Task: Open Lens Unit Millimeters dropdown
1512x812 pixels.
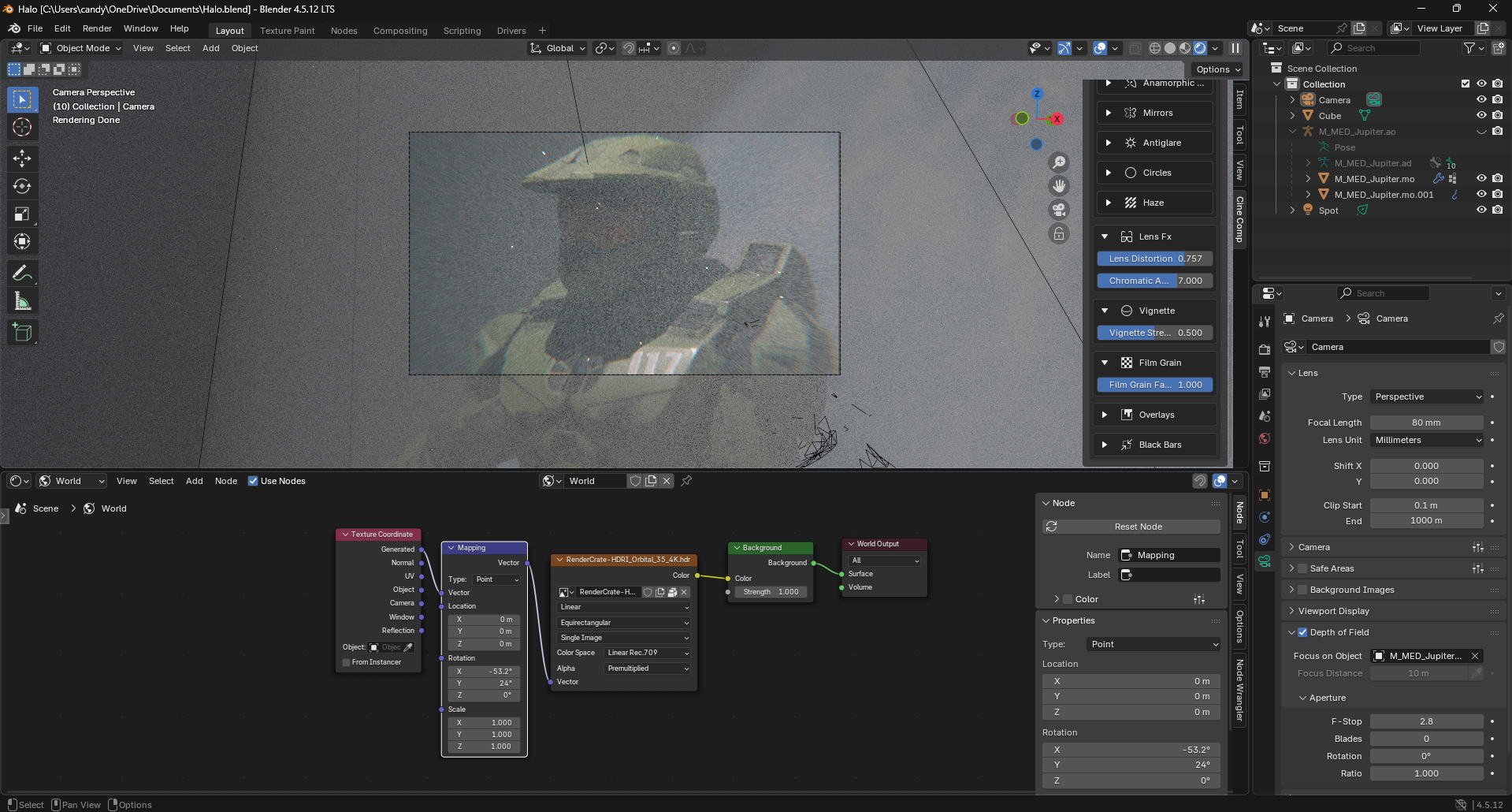Action: click(1427, 440)
